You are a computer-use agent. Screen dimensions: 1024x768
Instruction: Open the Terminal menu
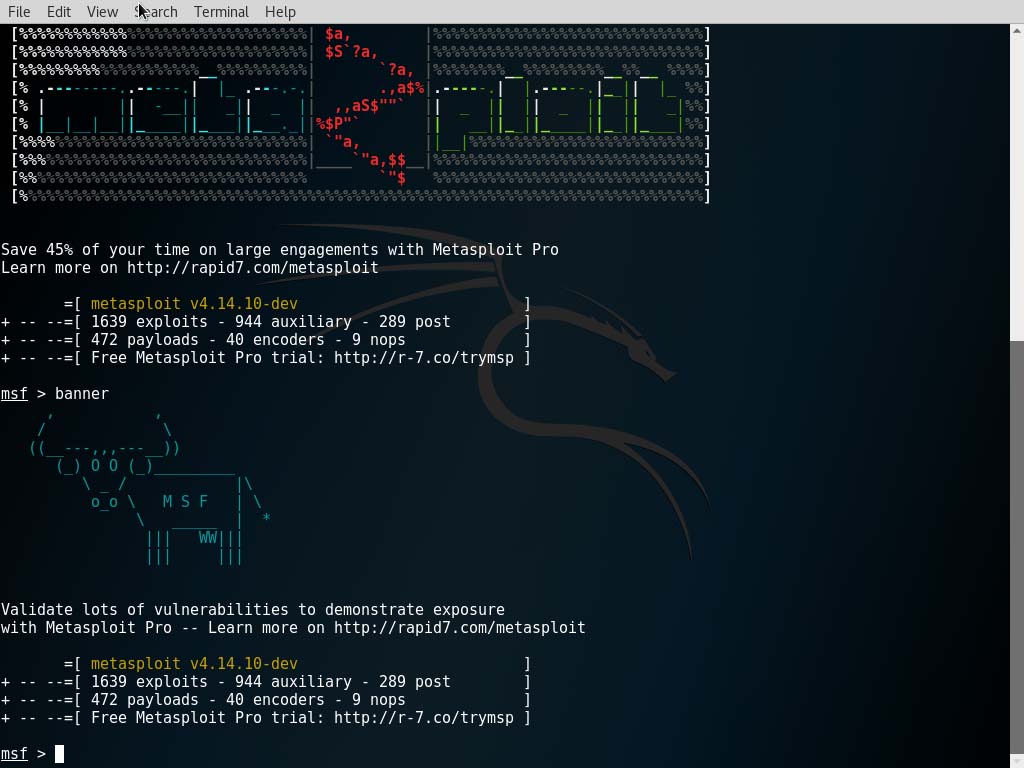pyautogui.click(x=221, y=12)
